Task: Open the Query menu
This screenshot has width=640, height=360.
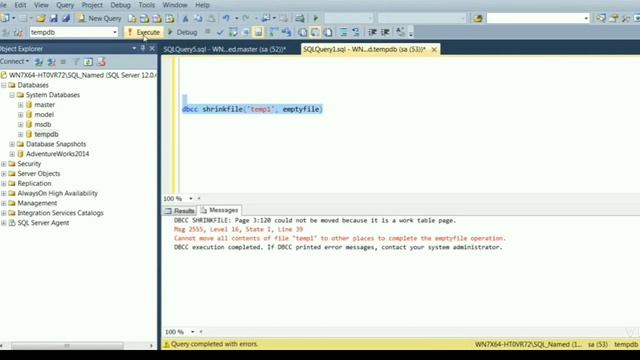Action: coord(65,5)
